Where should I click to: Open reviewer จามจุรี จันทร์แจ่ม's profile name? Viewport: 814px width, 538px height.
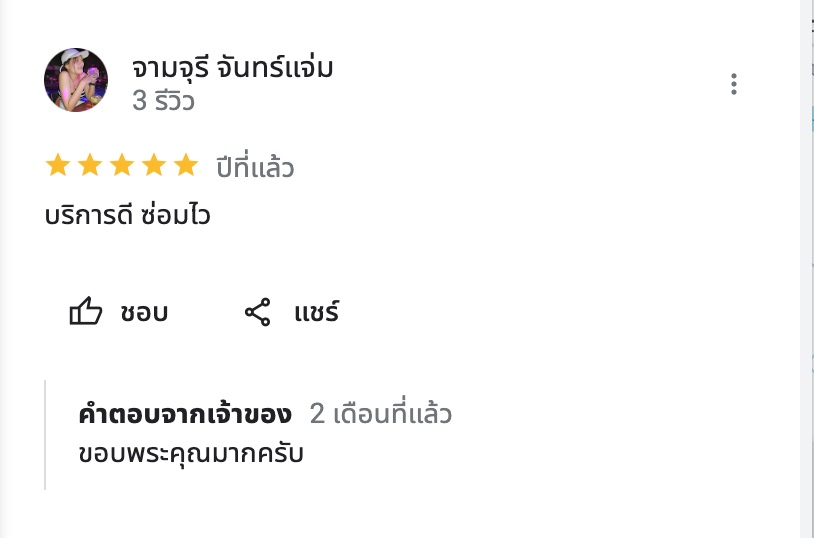click(x=232, y=68)
